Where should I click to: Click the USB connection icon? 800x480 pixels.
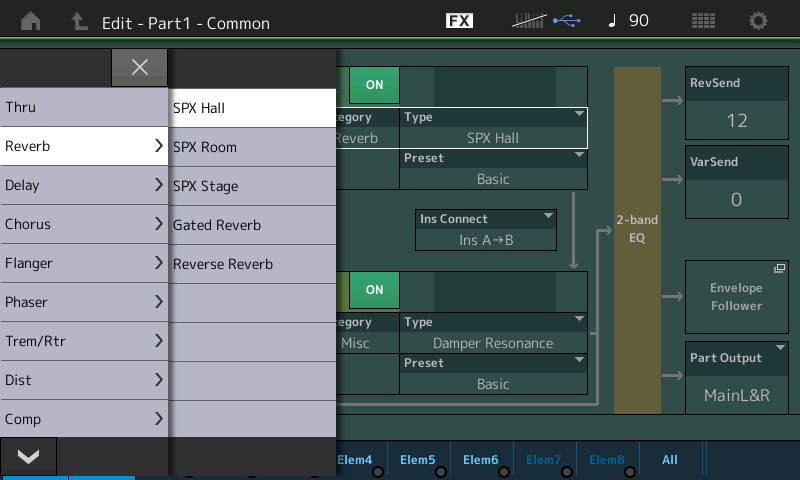[x=567, y=20]
